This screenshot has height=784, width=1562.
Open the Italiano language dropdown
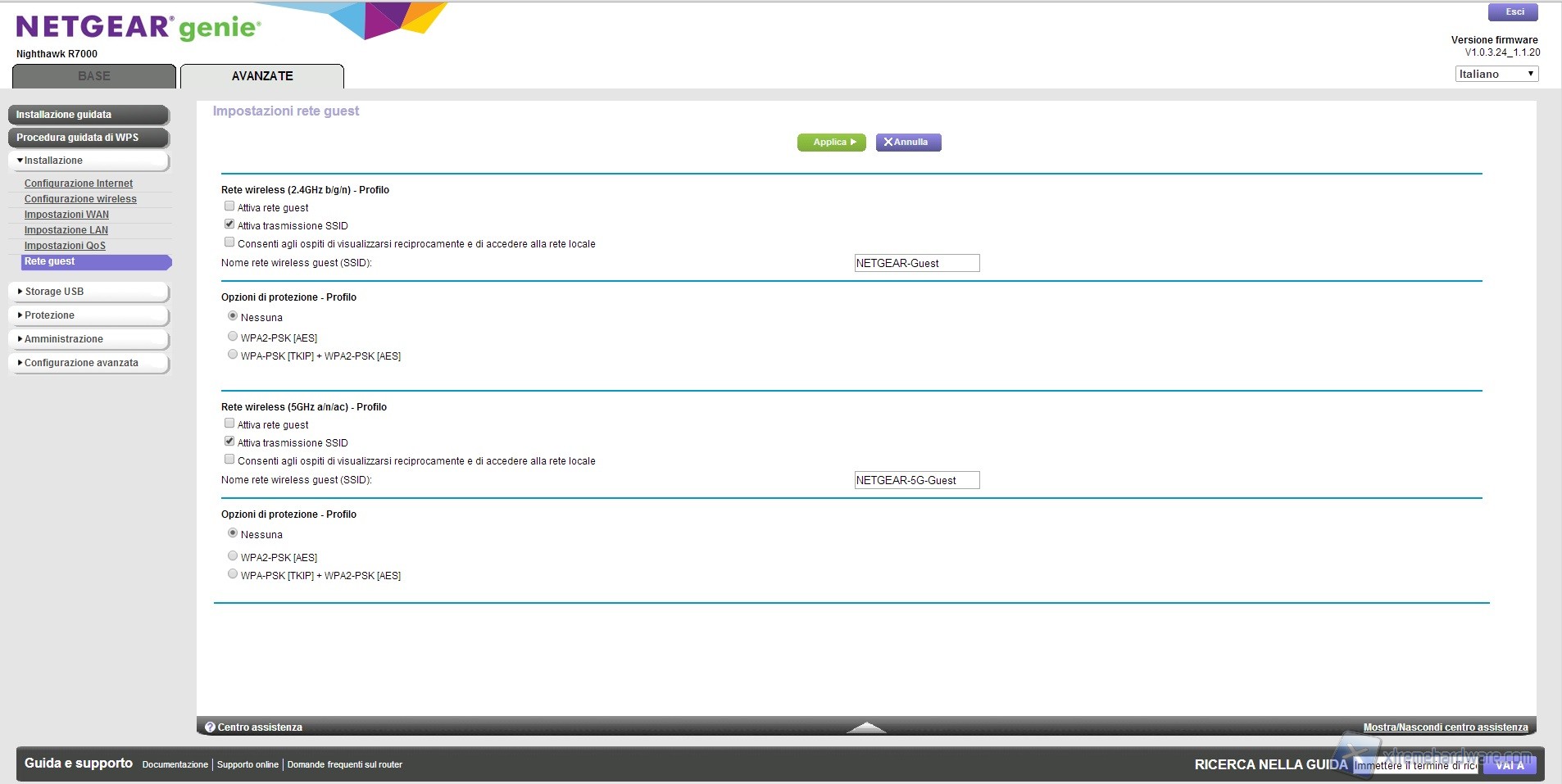(1496, 74)
